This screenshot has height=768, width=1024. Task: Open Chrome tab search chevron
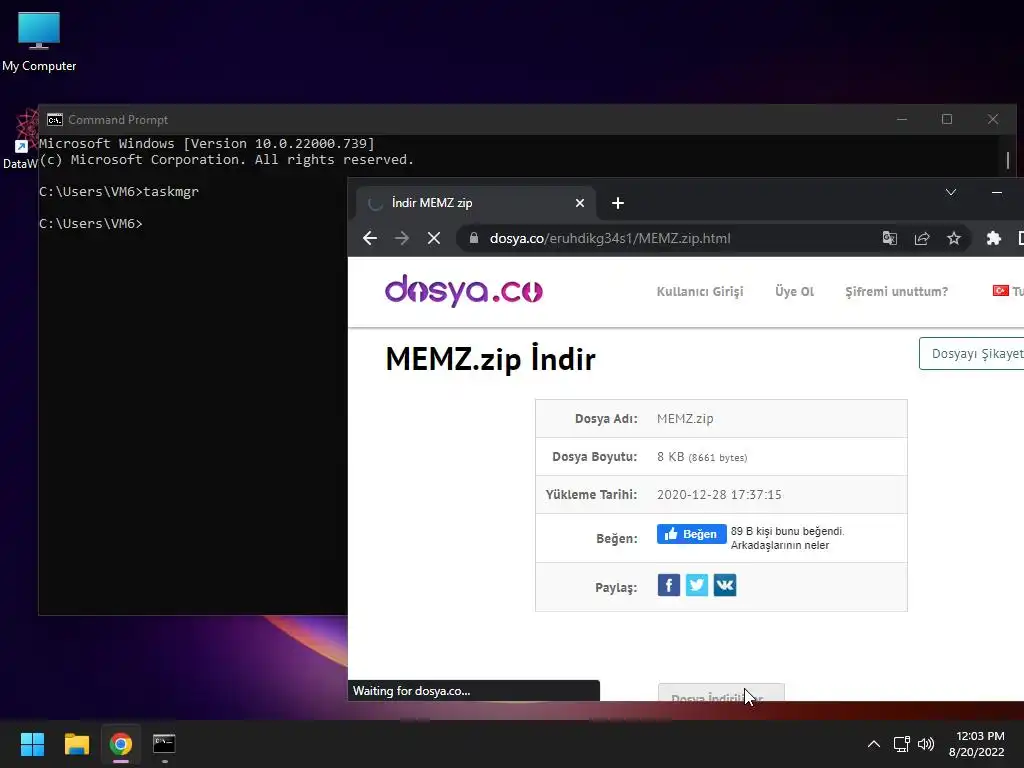coord(951,192)
